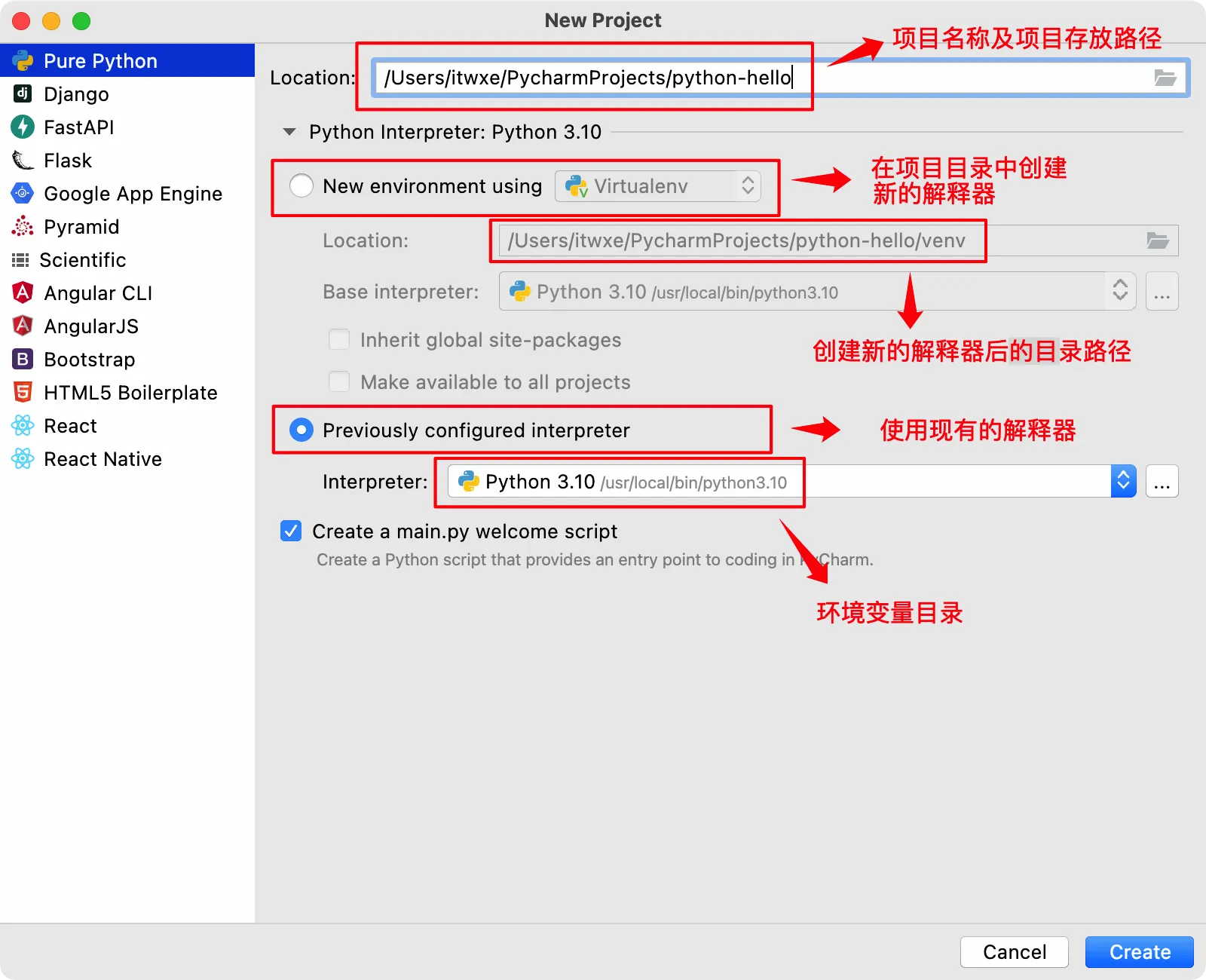This screenshot has height=980, width=1206.
Task: Click ellipsis button beside Interpreter dropdown
Action: tap(1162, 481)
